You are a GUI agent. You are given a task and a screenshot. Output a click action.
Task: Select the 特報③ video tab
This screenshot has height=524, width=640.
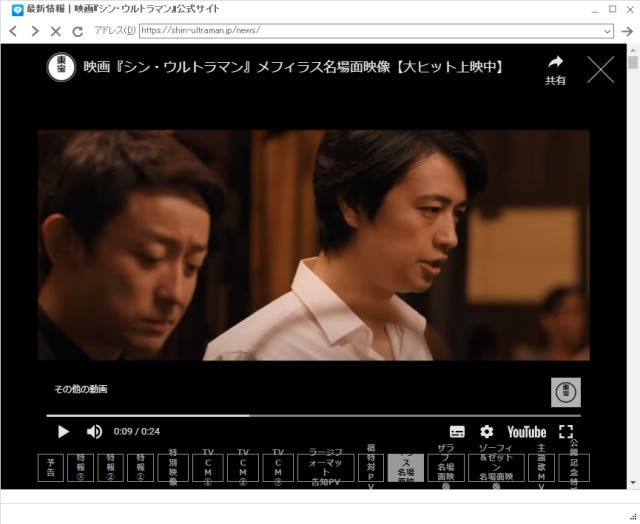tap(80, 468)
